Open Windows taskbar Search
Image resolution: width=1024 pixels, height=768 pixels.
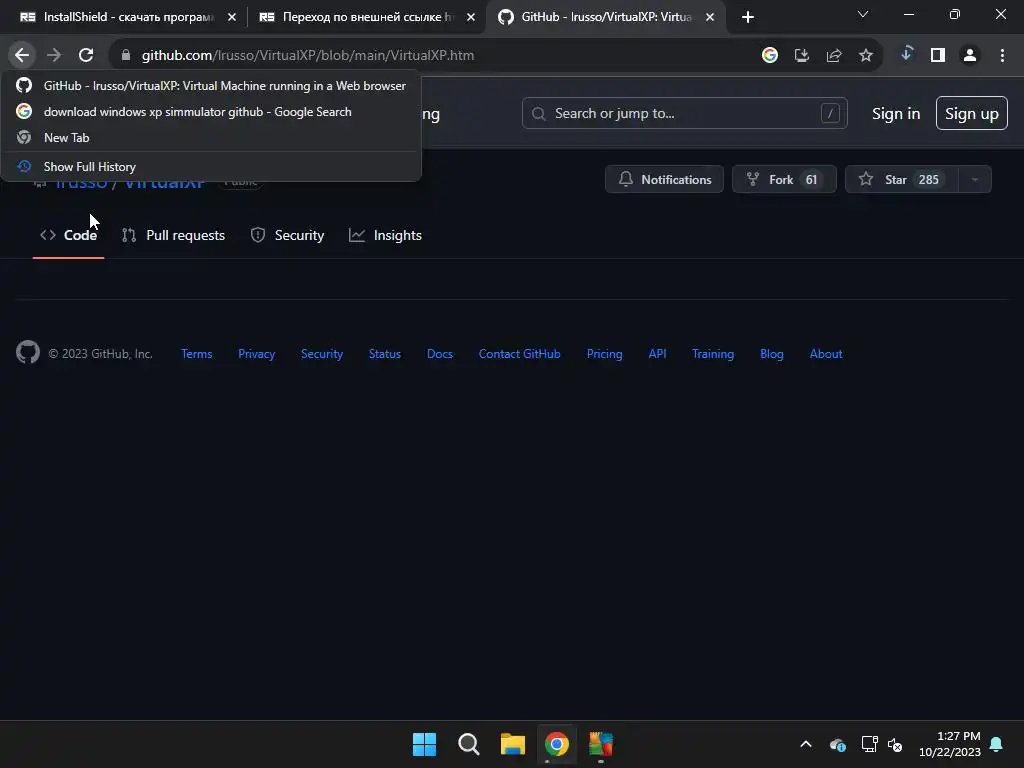tap(469, 744)
